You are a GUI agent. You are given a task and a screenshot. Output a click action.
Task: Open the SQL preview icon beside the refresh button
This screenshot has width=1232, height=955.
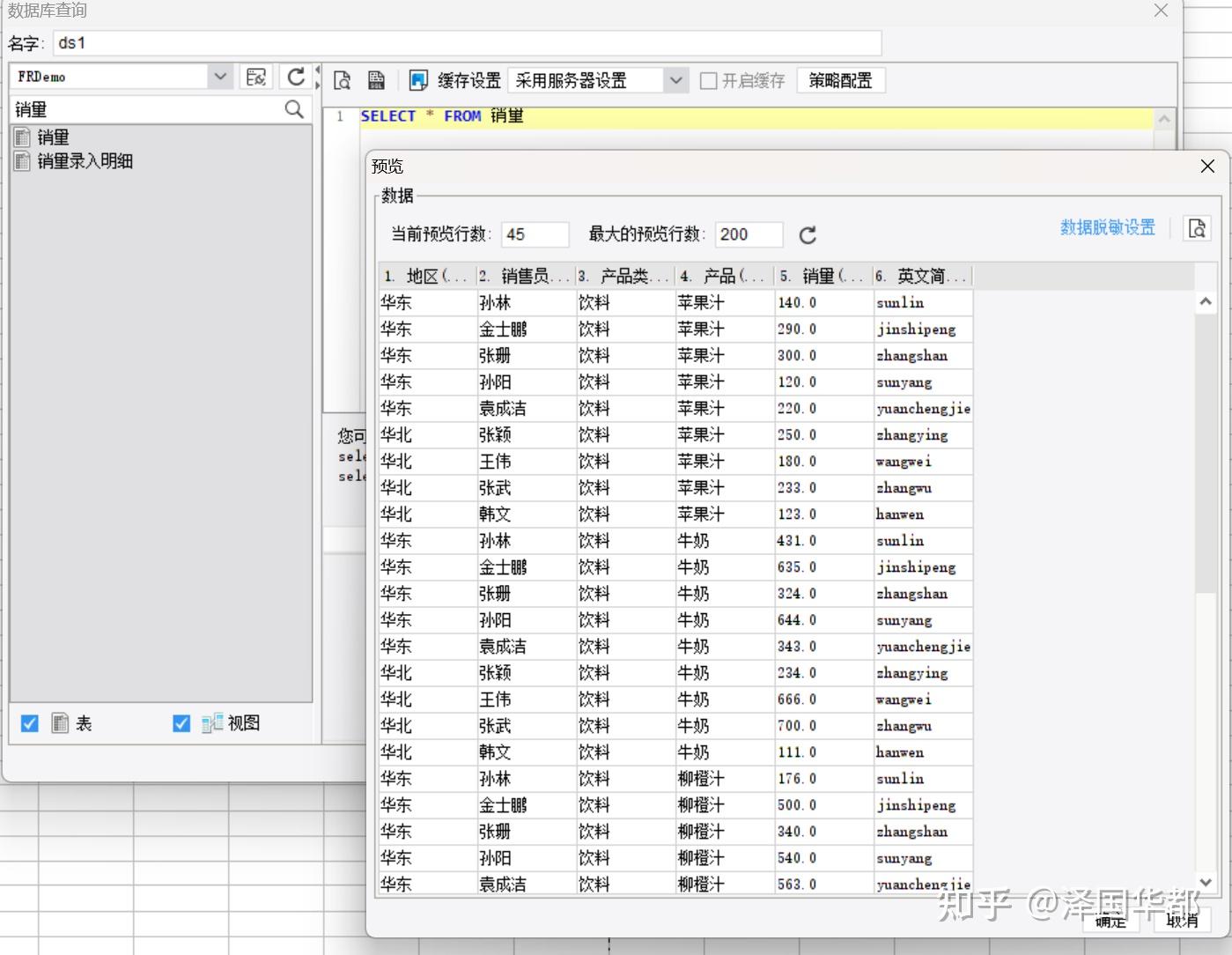coord(343,80)
